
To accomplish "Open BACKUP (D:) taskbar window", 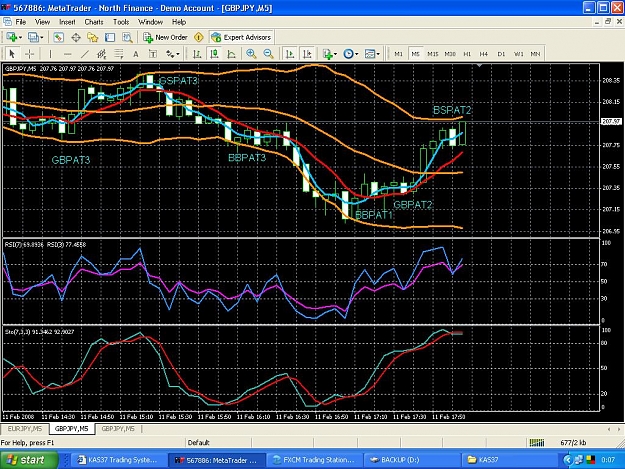I will pos(412,460).
